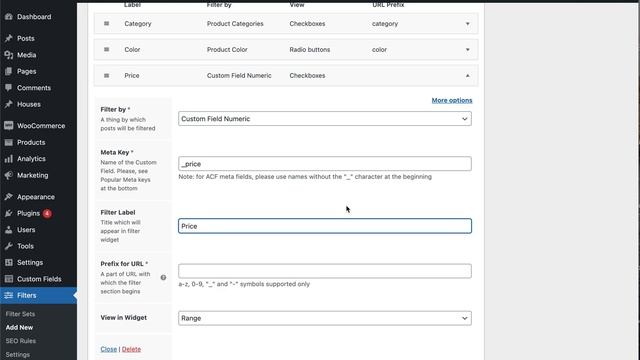This screenshot has width=640, height=360.
Task: Collapse the Price filter row arrow
Action: (468, 76)
